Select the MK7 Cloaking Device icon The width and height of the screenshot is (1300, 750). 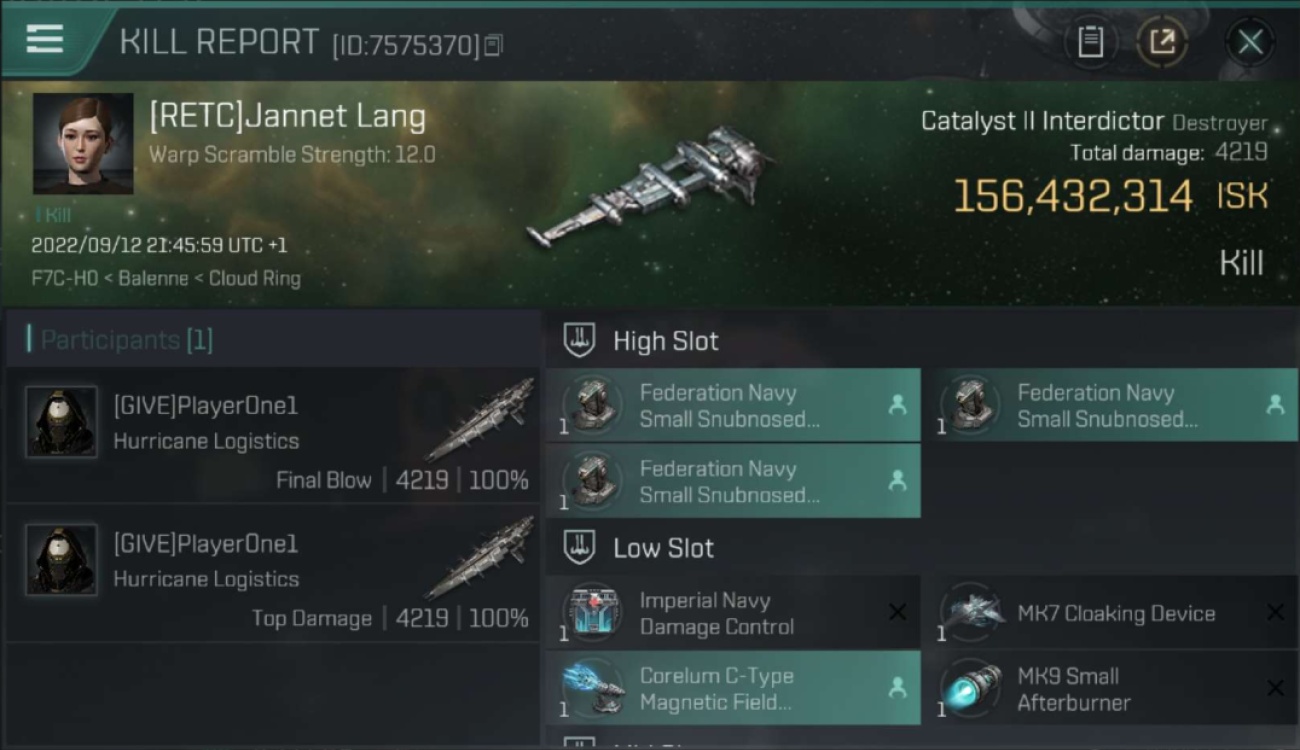click(x=970, y=613)
